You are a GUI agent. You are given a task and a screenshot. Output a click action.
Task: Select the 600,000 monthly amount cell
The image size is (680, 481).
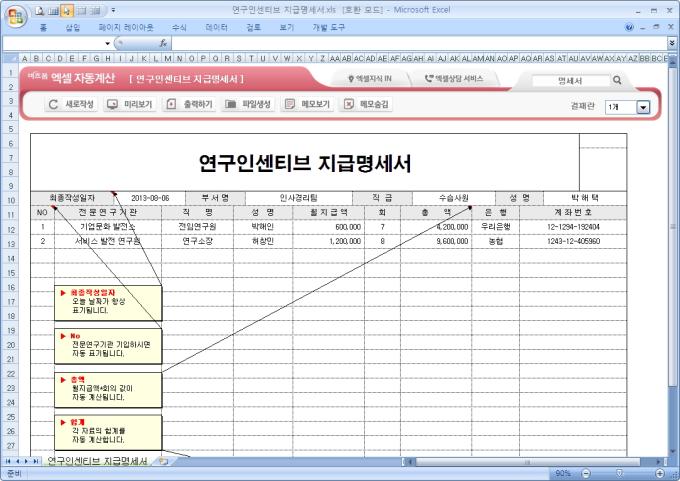tap(329, 227)
